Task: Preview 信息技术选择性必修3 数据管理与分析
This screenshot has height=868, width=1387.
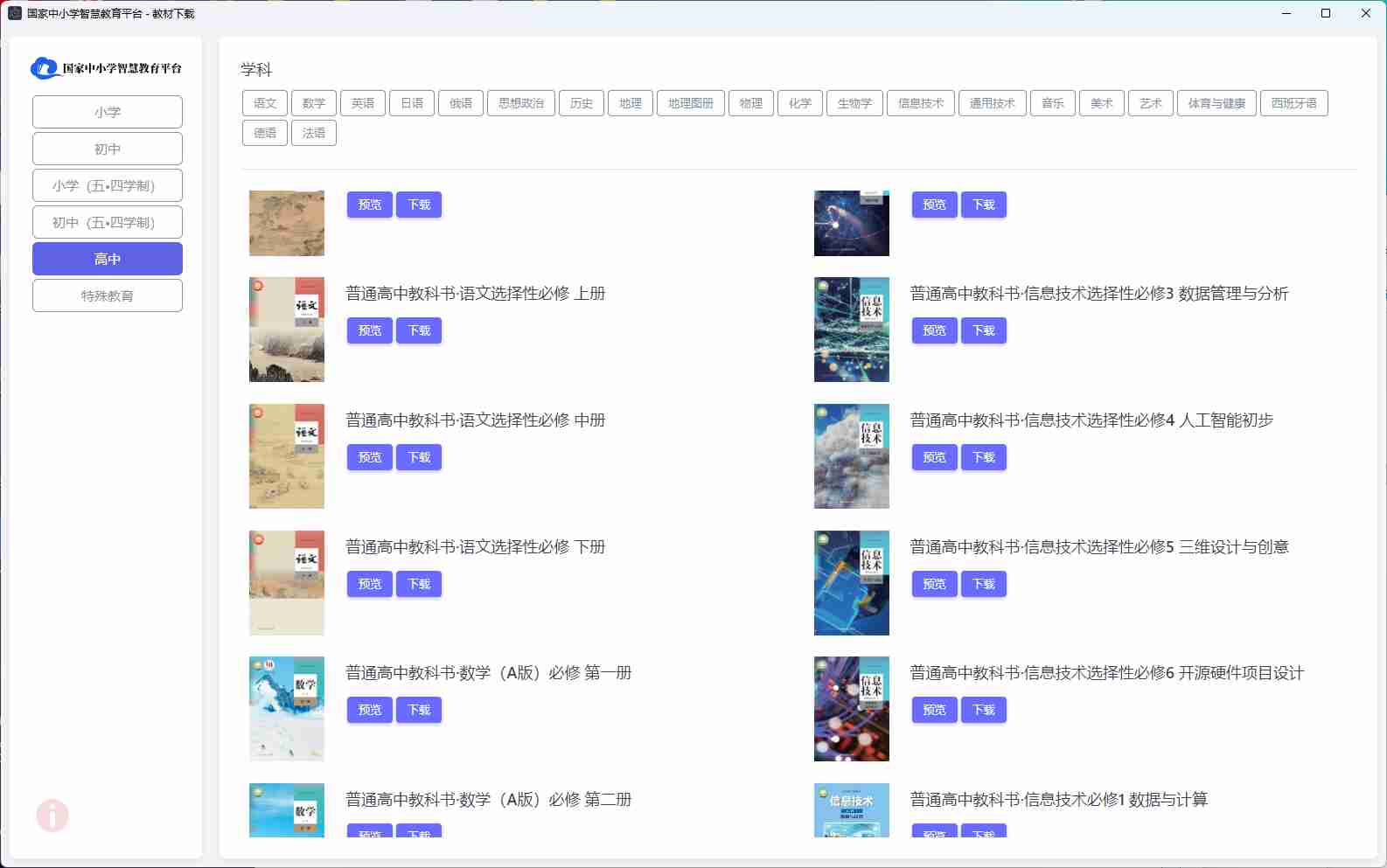Action: (x=934, y=330)
